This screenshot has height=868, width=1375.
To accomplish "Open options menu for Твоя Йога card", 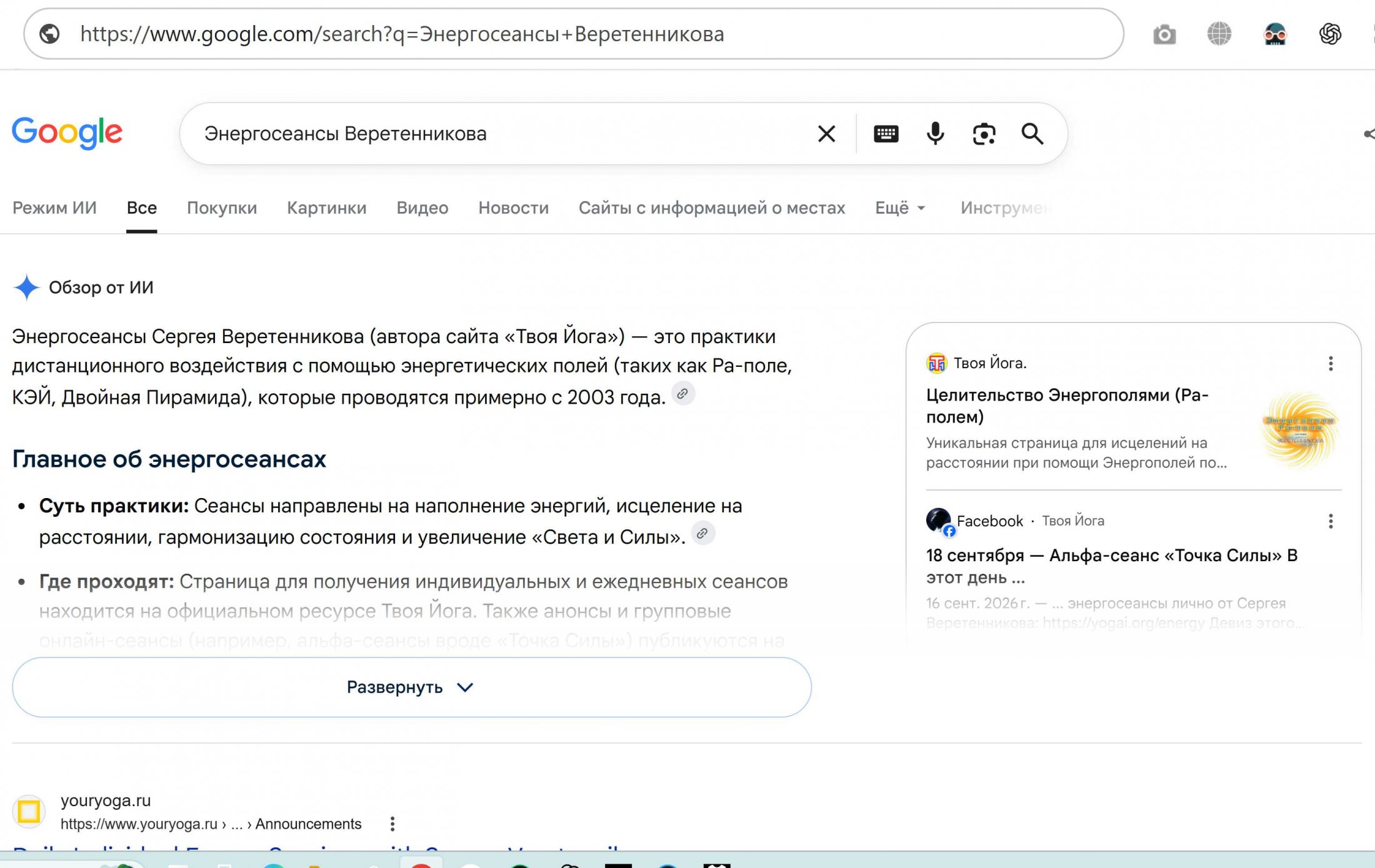I will pos(1331,364).
